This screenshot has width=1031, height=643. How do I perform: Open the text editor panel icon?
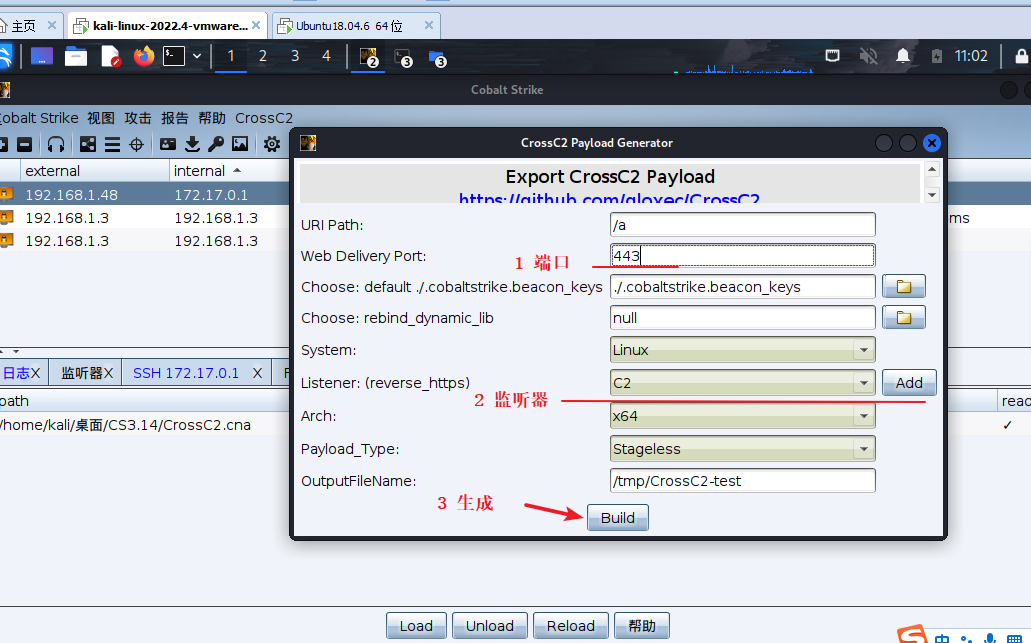(110, 57)
